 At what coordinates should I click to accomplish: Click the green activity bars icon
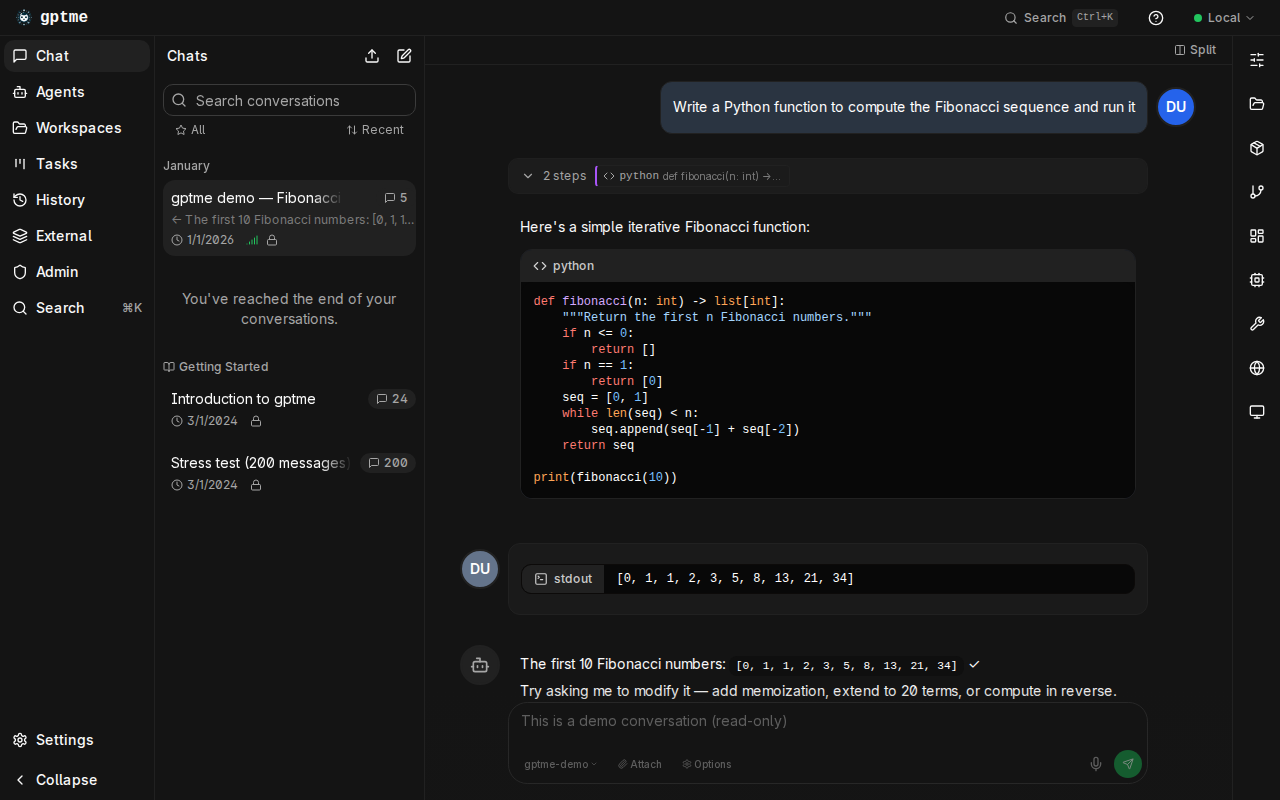click(253, 240)
